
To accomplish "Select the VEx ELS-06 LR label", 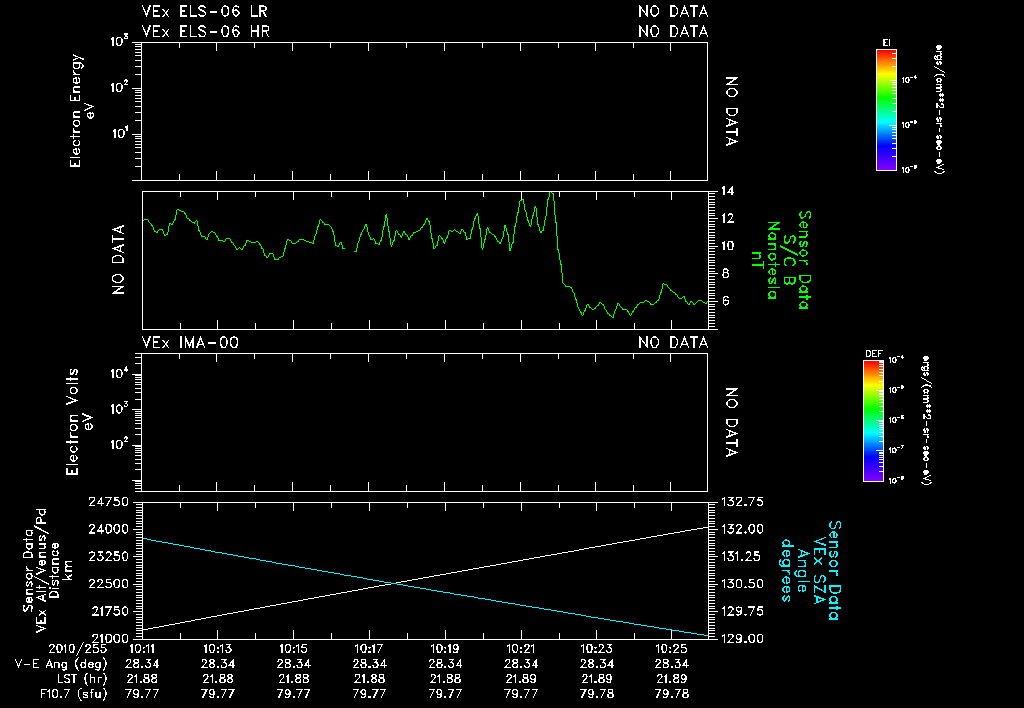I will (204, 11).
